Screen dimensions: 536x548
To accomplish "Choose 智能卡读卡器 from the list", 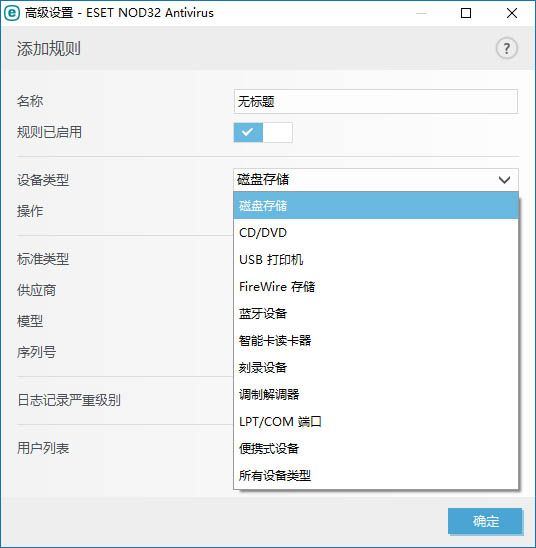I will [x=376, y=340].
